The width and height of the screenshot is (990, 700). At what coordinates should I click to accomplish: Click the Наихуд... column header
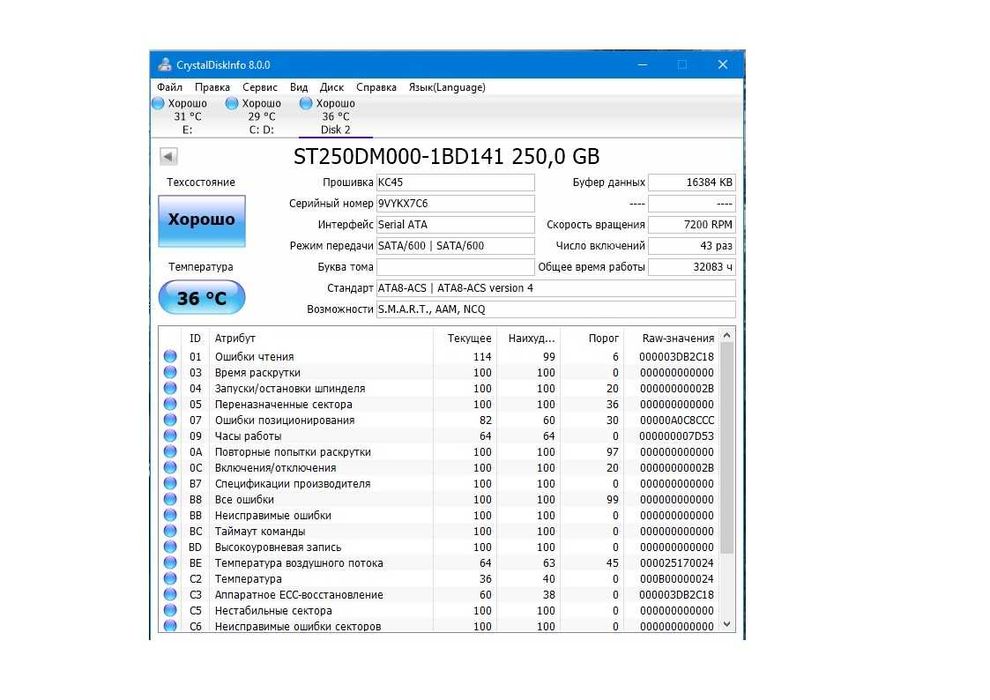tap(528, 338)
